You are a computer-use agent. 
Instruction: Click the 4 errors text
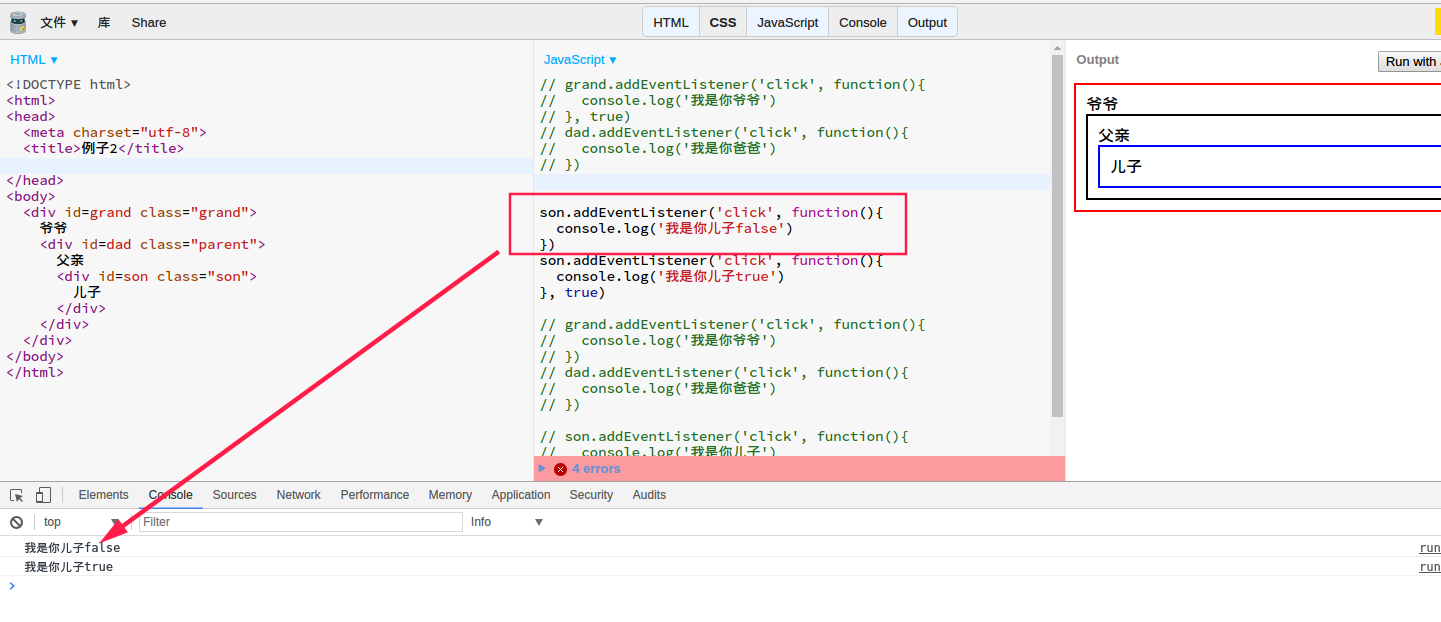[596, 469]
